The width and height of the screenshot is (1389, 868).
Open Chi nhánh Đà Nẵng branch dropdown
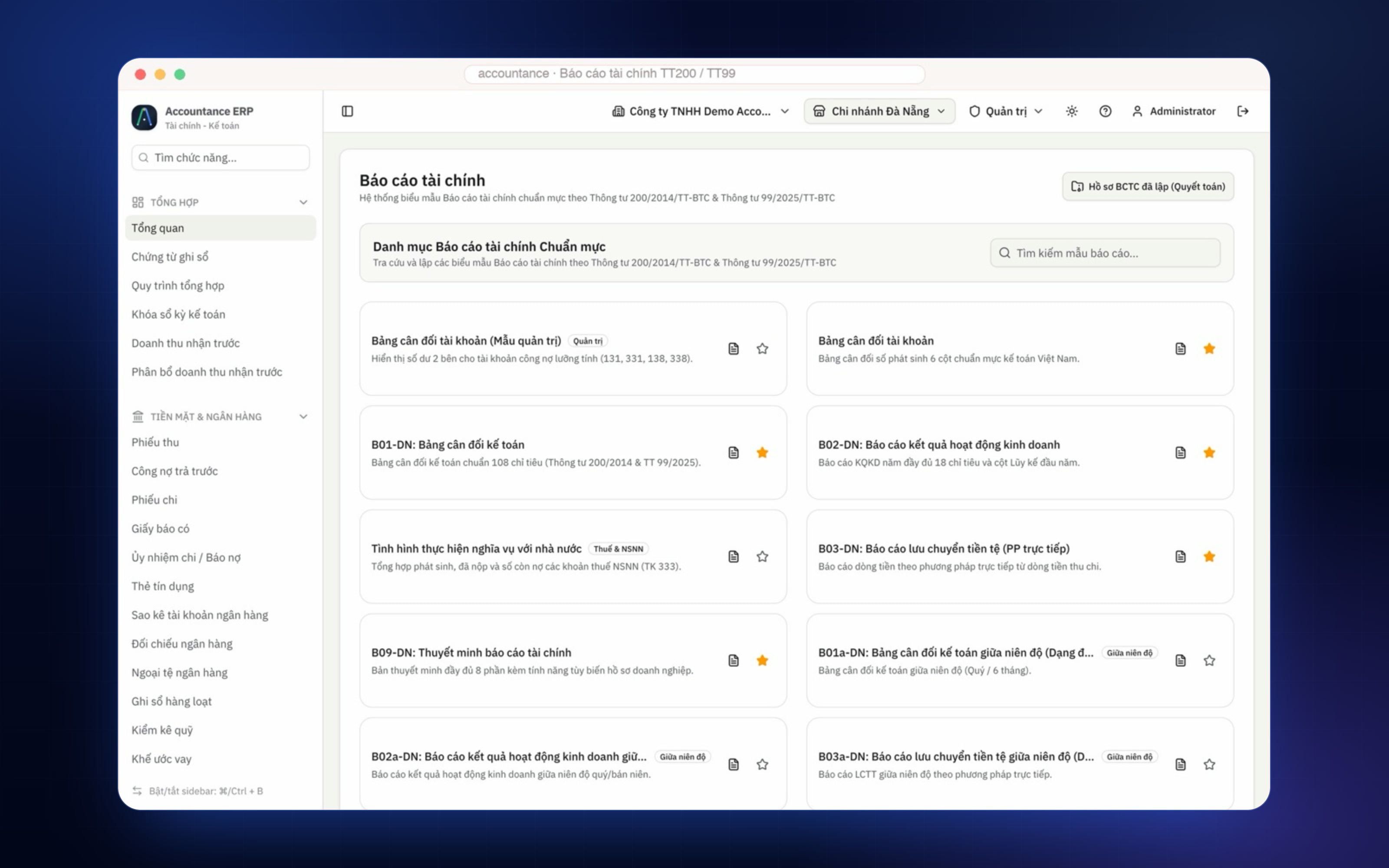[x=879, y=111]
